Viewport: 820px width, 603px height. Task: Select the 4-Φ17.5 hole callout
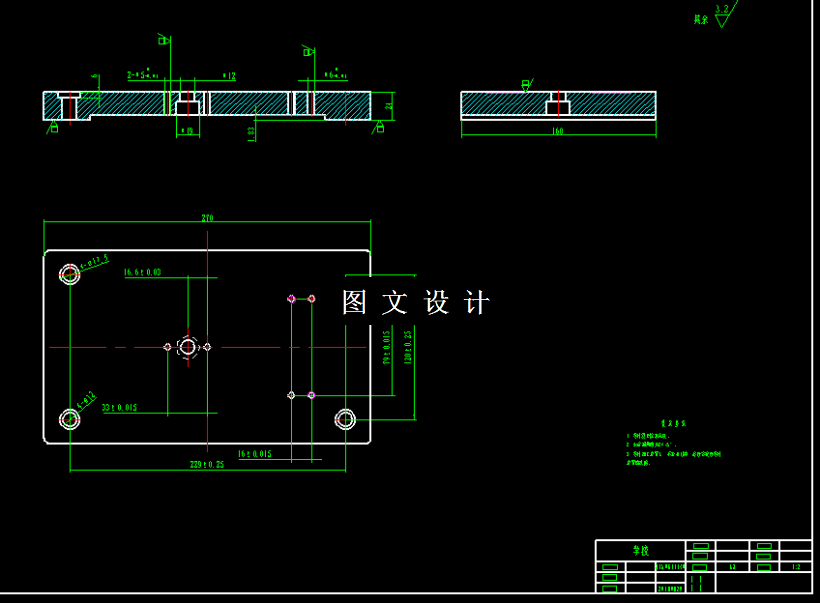pos(94,261)
